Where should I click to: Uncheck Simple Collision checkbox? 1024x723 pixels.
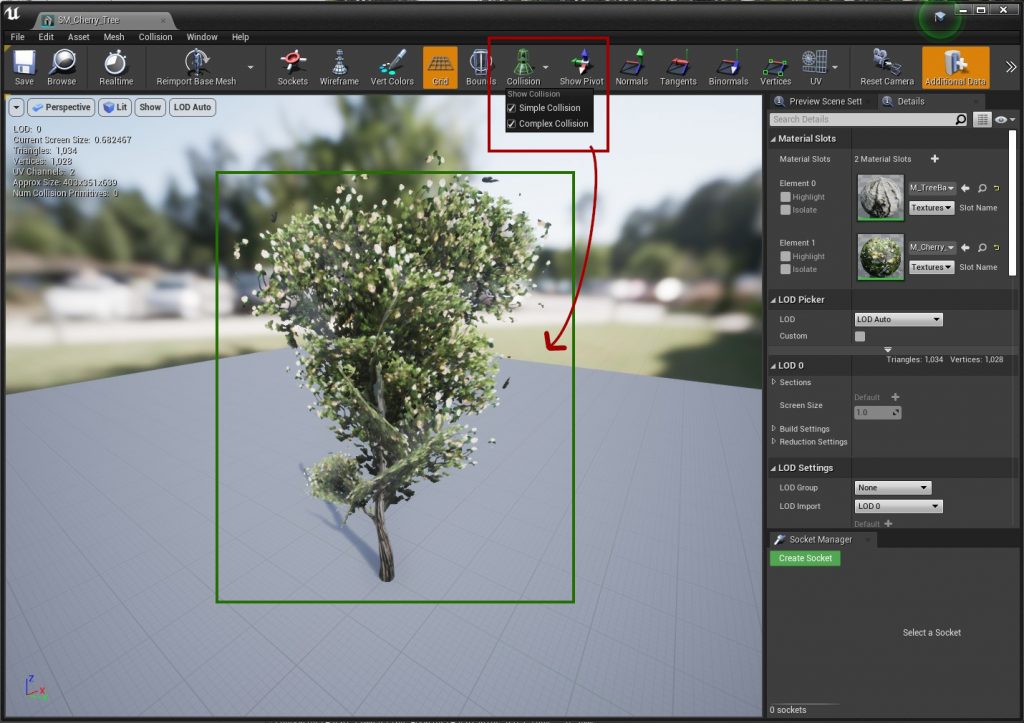tap(511, 108)
